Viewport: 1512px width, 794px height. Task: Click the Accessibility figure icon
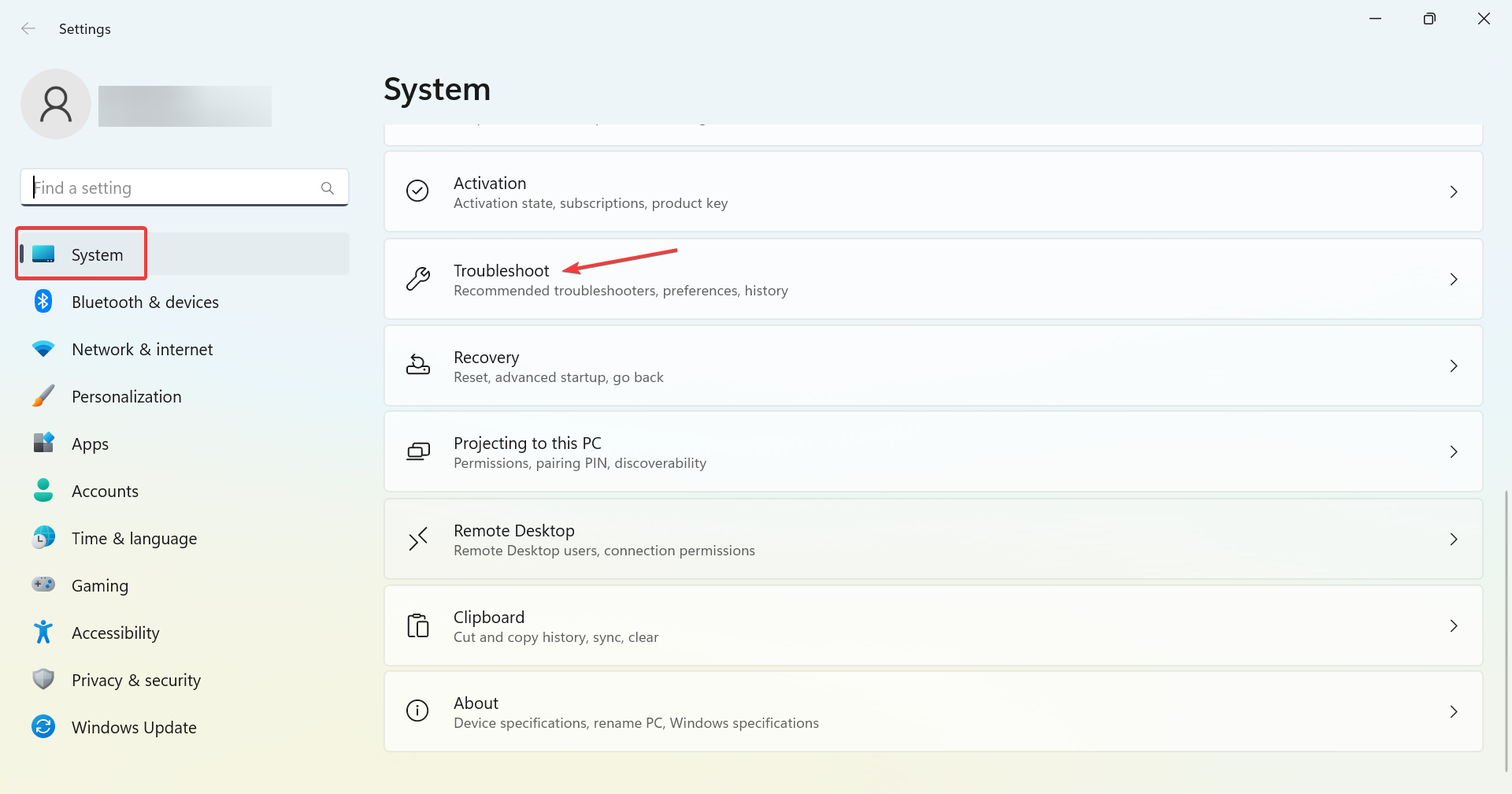point(43,632)
